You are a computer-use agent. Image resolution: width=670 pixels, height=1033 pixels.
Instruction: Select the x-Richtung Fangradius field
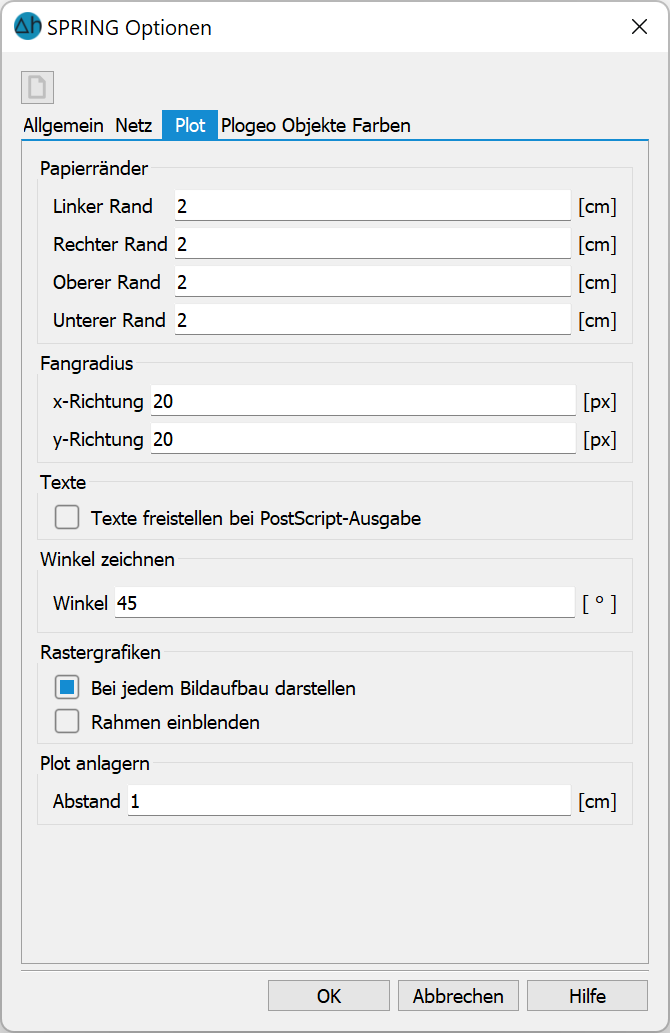363,401
